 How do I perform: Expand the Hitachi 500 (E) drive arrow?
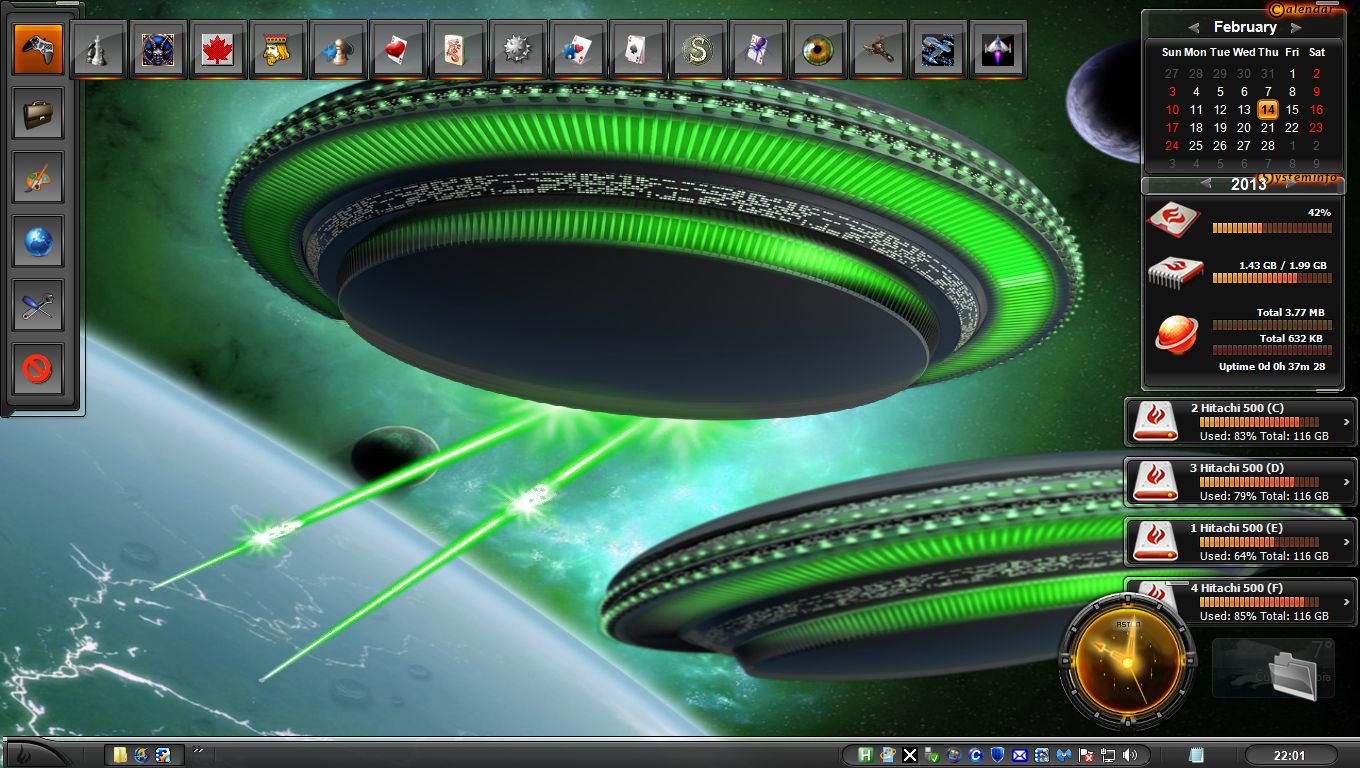click(x=1347, y=542)
